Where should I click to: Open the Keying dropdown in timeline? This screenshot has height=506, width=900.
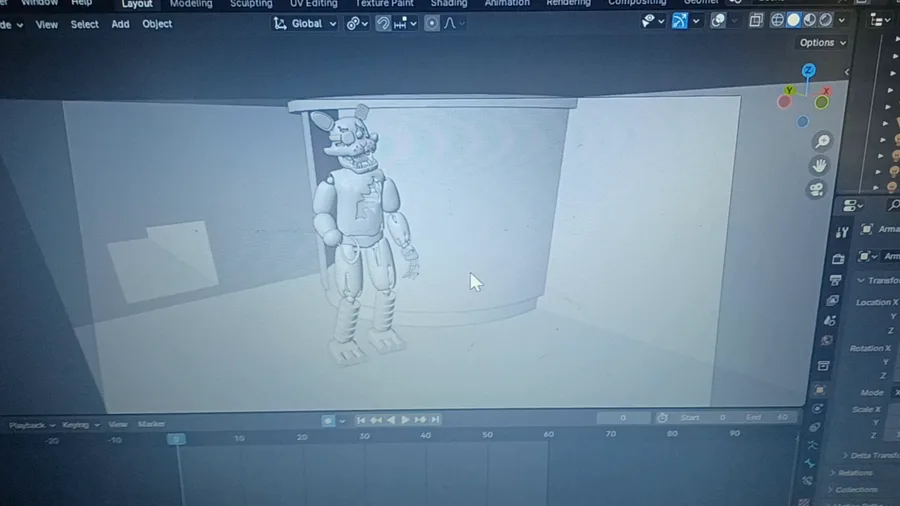[80, 425]
